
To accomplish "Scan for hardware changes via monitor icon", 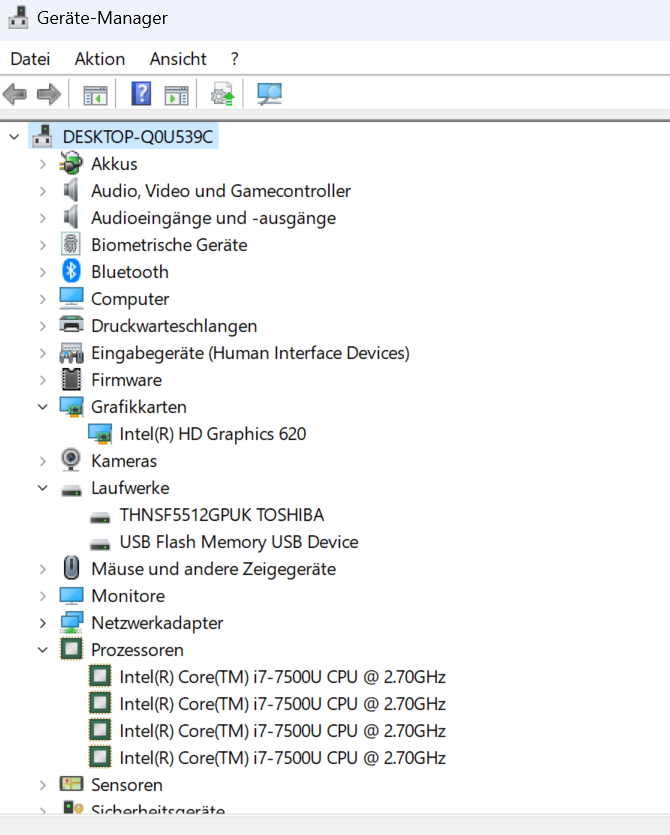I will coord(269,94).
